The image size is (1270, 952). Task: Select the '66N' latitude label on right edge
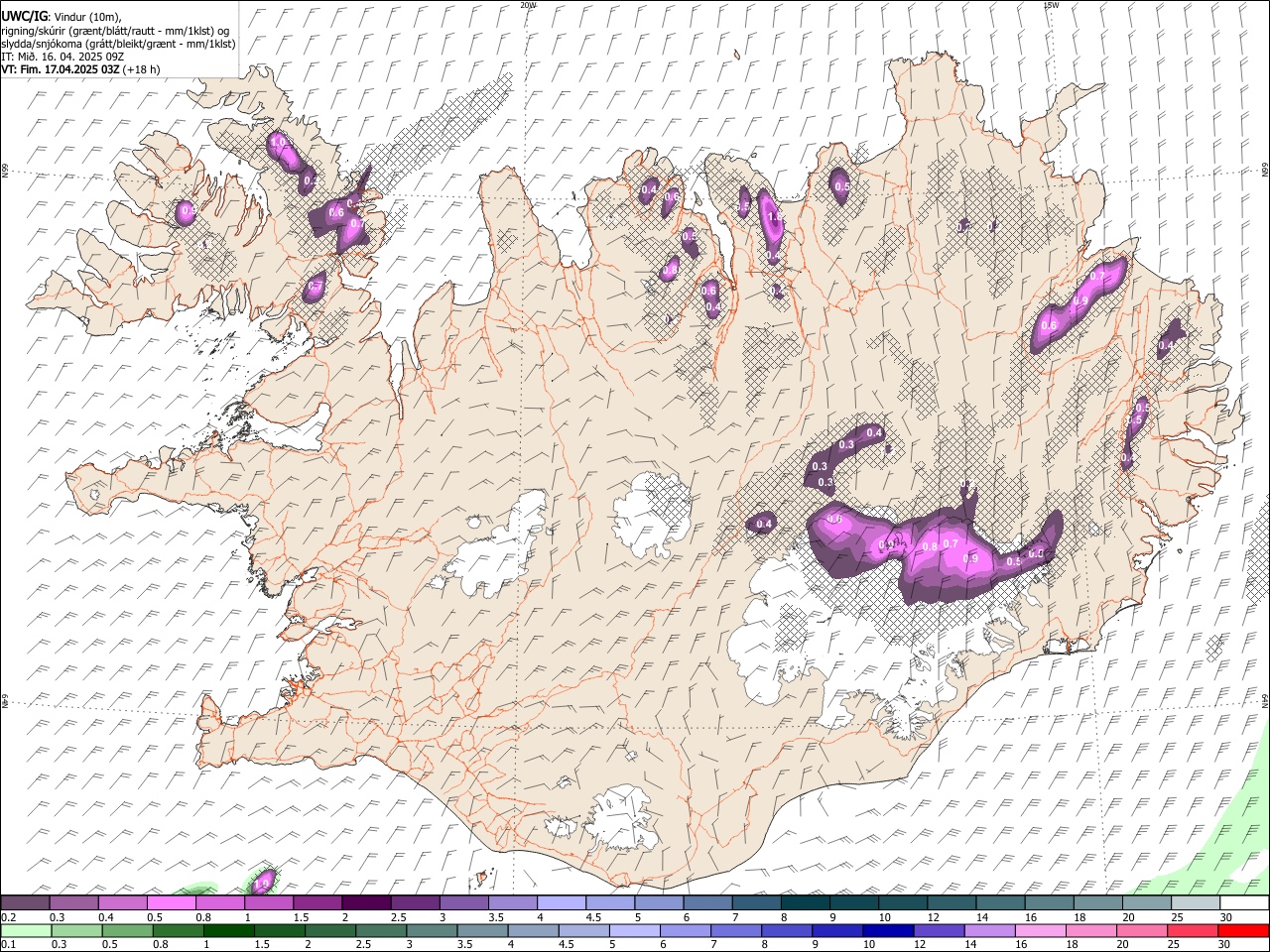click(x=1265, y=171)
